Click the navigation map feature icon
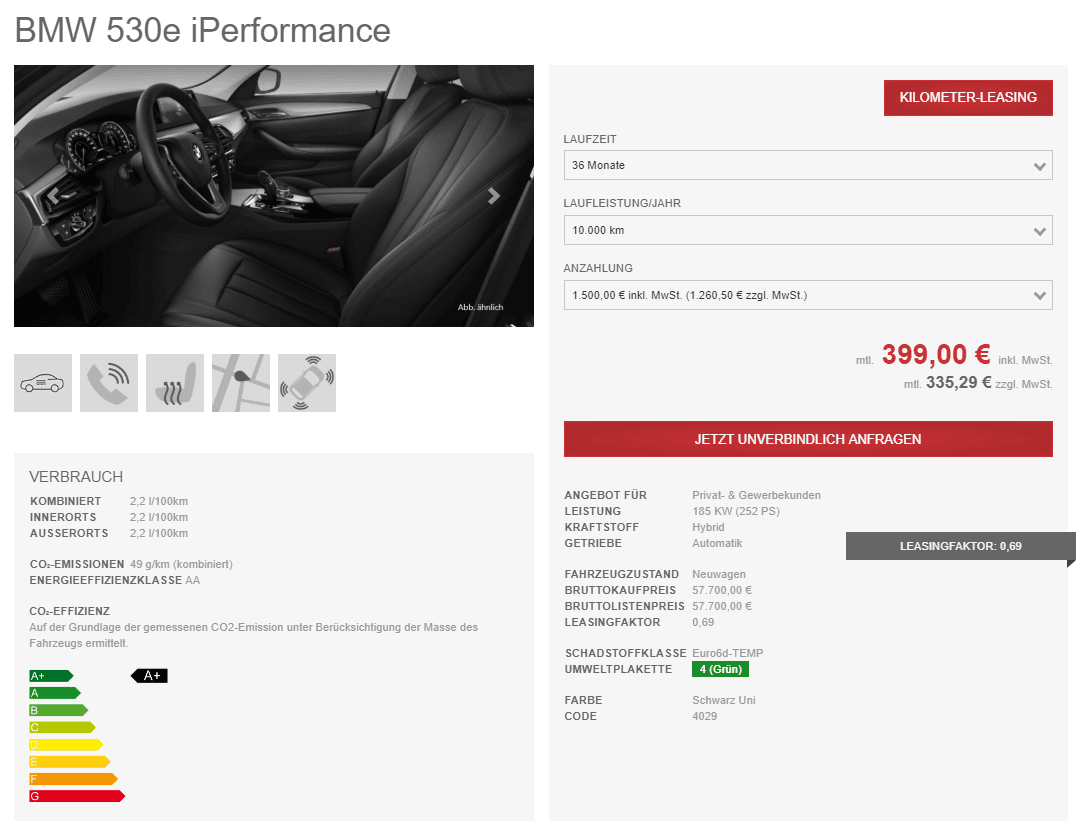The height and width of the screenshot is (833, 1089). point(241,383)
